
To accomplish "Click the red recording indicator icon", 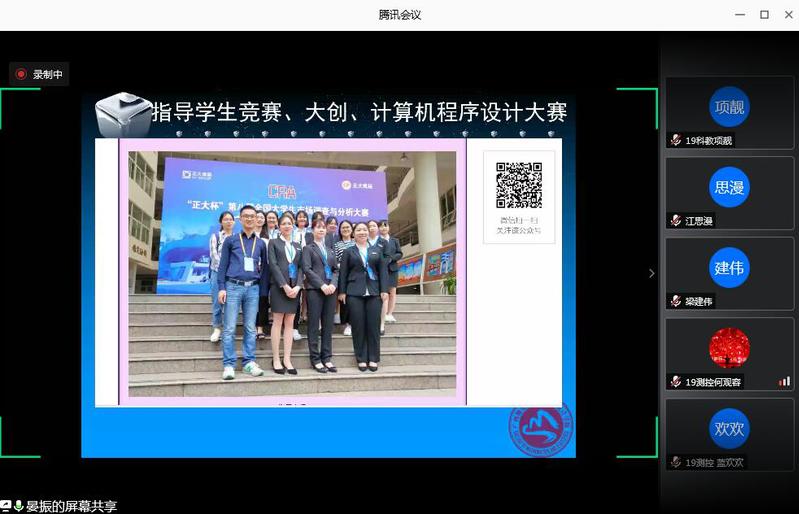I will [x=21, y=74].
